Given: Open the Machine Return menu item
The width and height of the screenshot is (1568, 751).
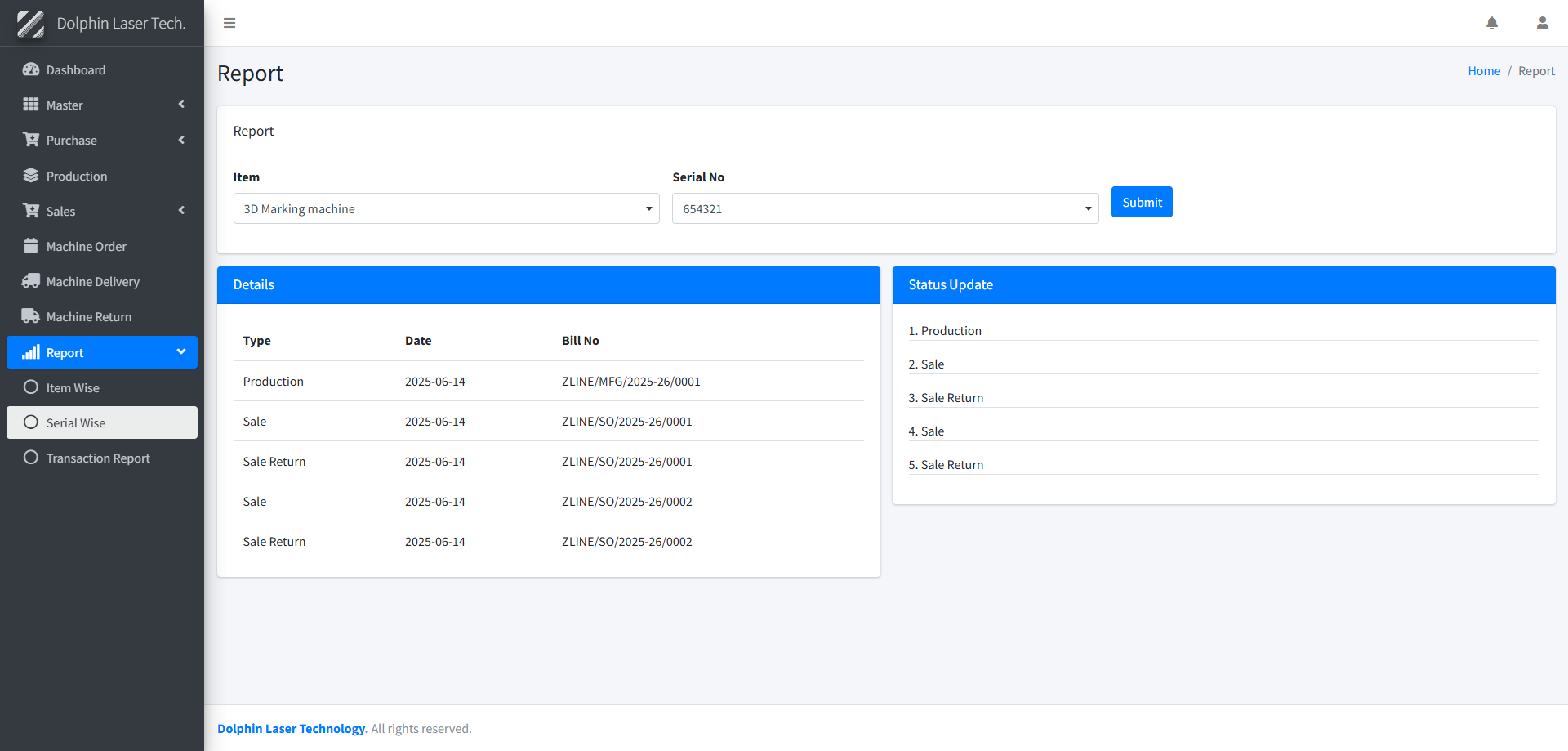Looking at the screenshot, I should click(89, 317).
